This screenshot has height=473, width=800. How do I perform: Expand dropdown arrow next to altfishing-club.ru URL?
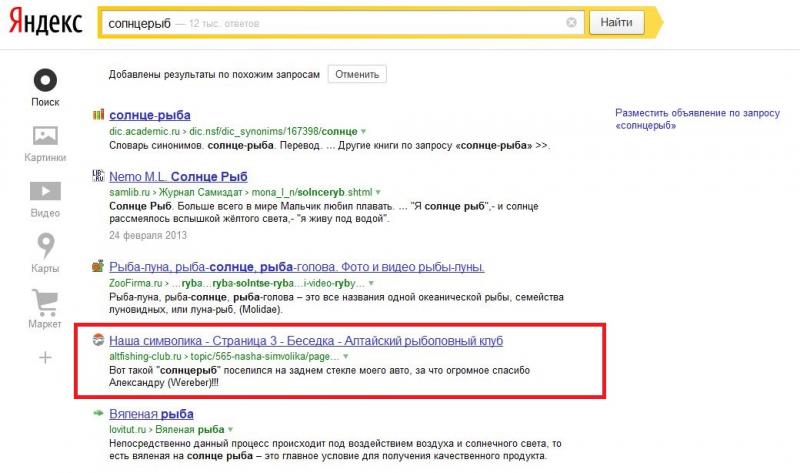(x=347, y=356)
